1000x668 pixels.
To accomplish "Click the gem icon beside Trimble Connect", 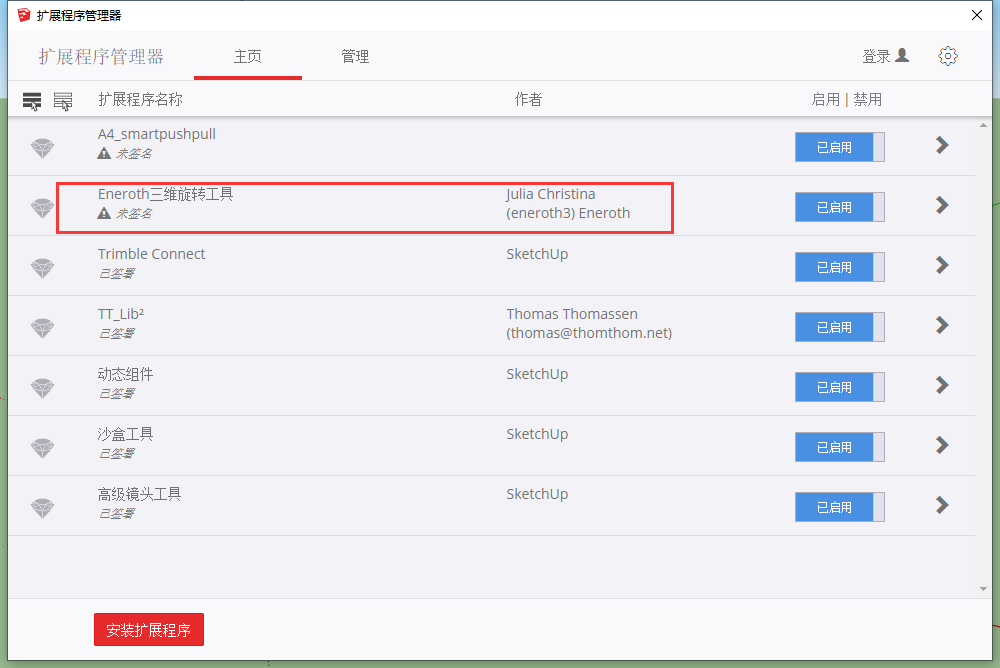I will coord(43,269).
